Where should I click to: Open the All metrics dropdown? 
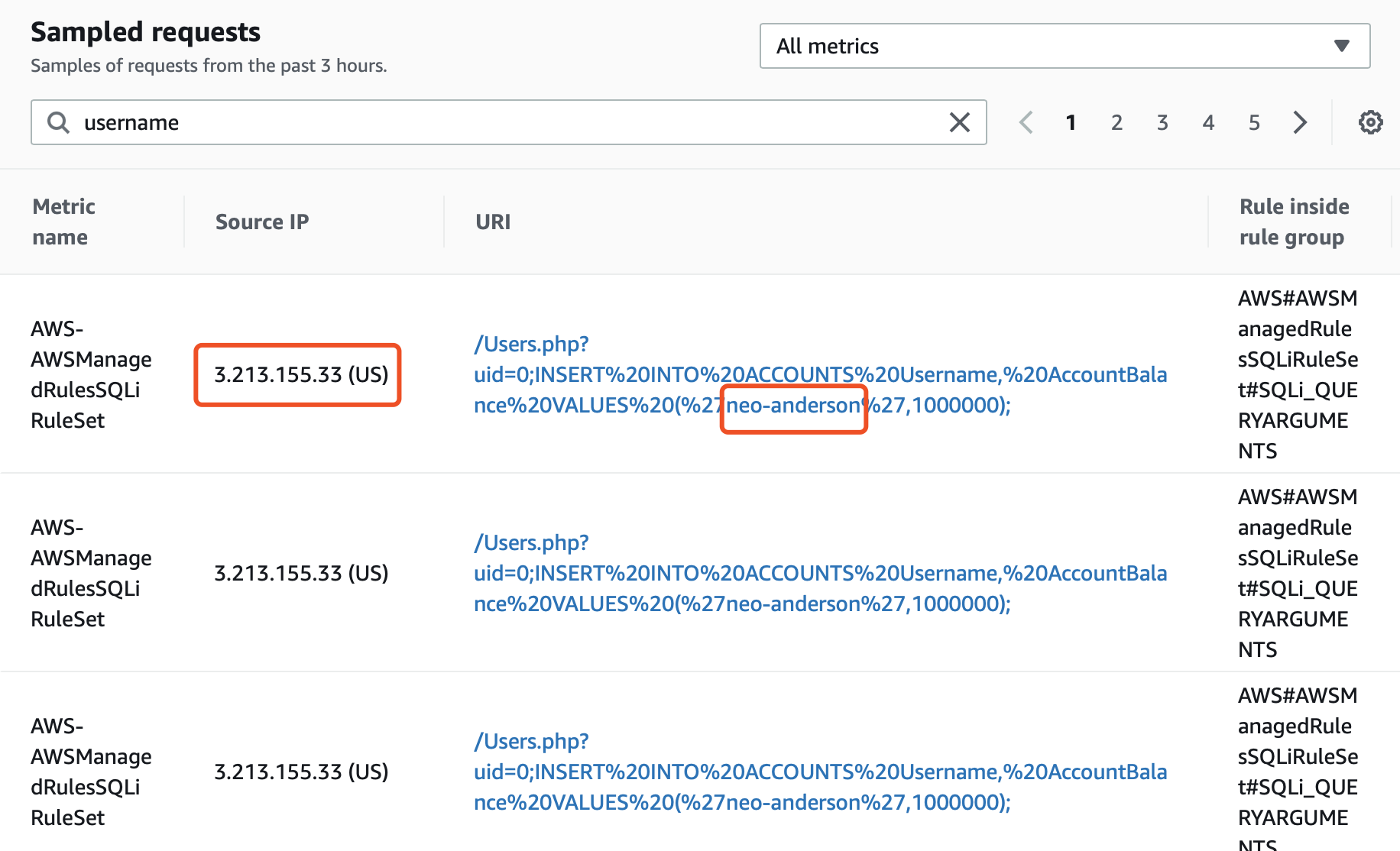point(1065,46)
